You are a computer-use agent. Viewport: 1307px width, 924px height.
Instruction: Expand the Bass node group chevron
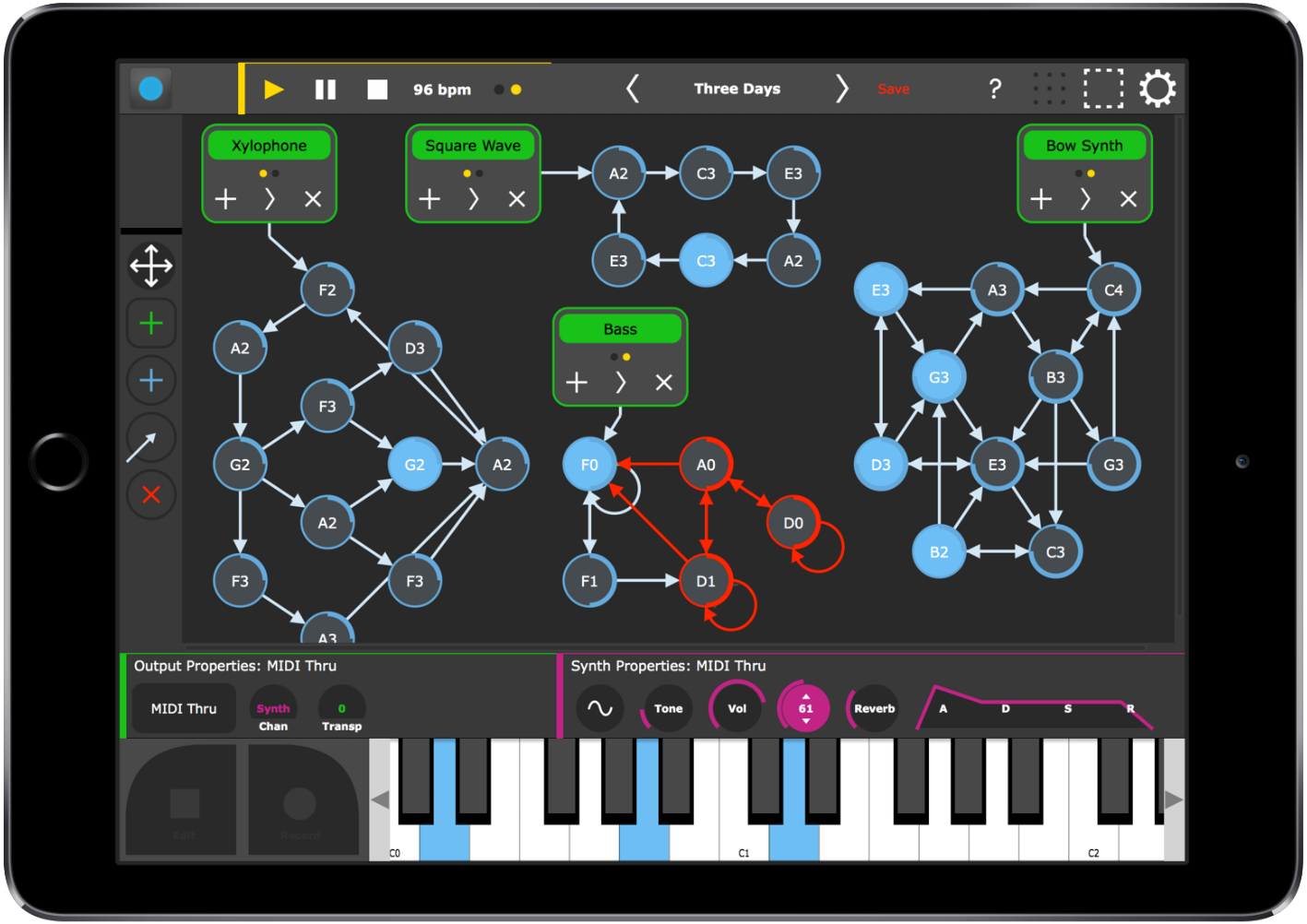(620, 382)
